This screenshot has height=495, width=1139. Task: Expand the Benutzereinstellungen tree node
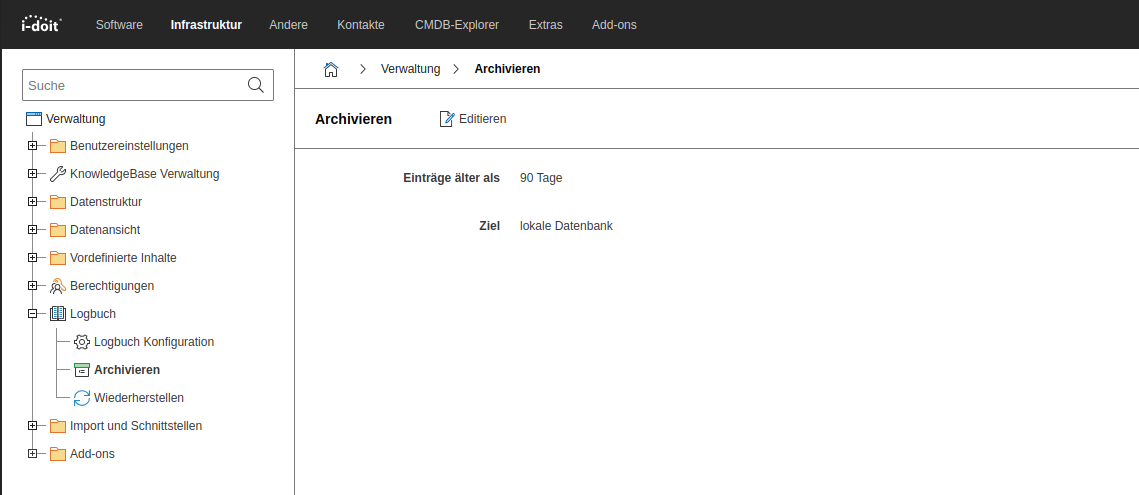(x=32, y=146)
